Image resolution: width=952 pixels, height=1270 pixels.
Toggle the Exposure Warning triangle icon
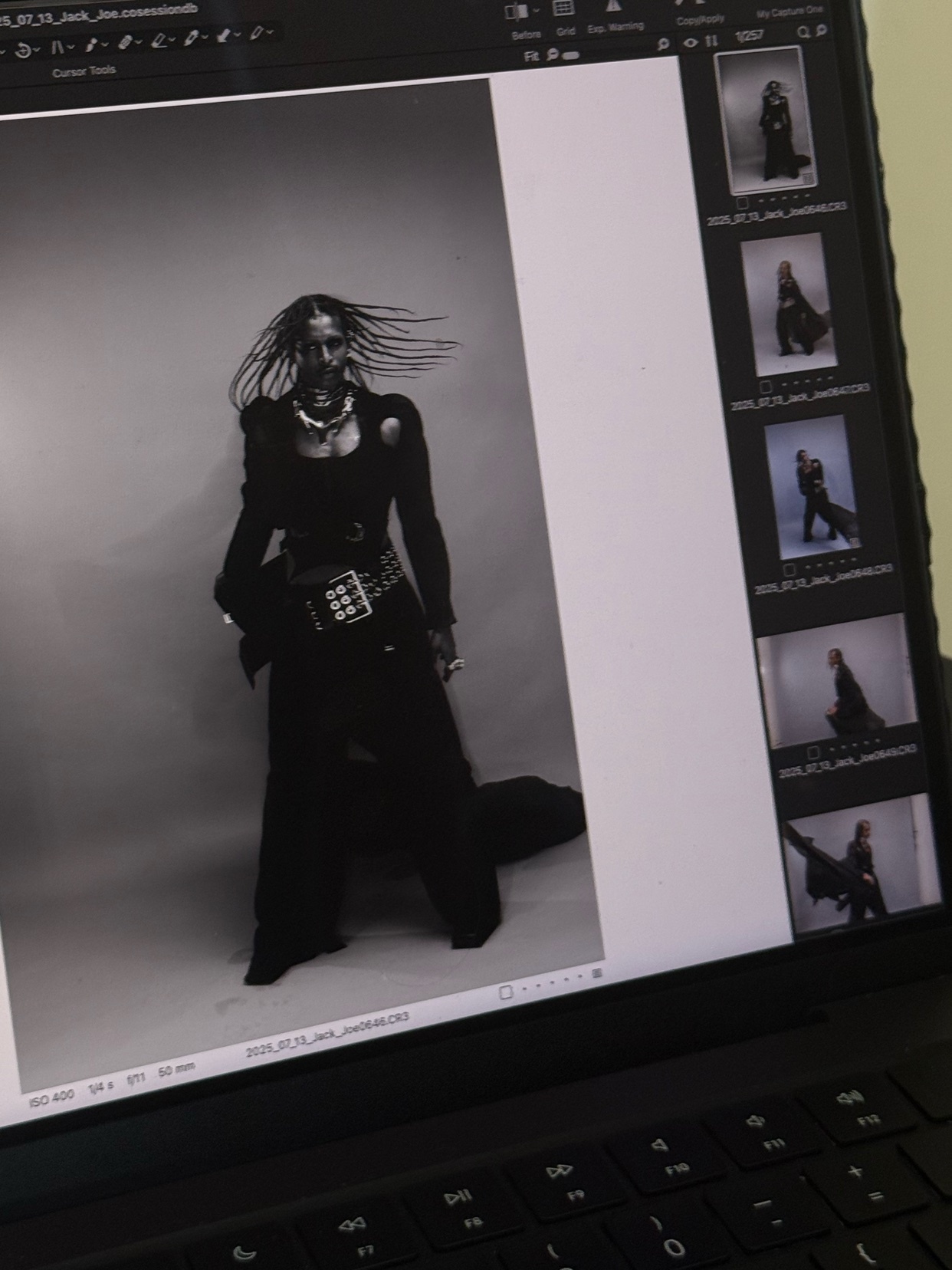tap(613, 7)
